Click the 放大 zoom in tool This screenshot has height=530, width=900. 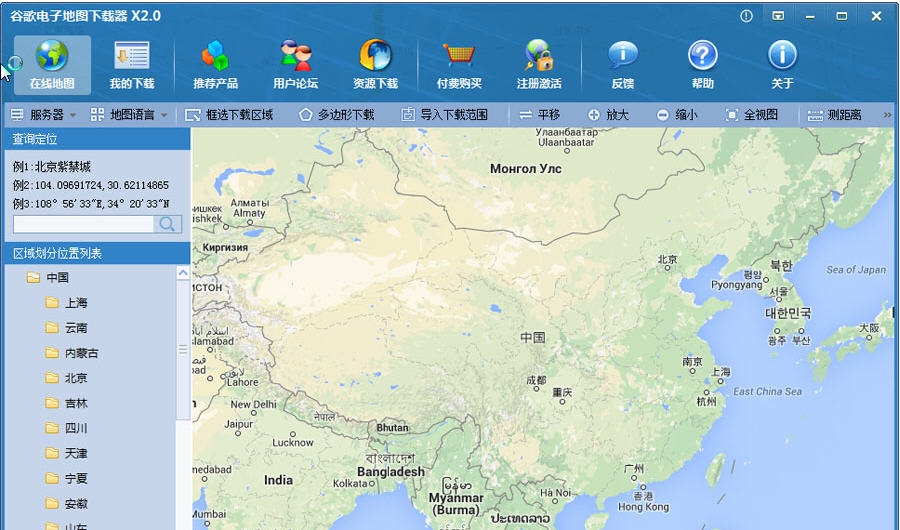(x=608, y=115)
